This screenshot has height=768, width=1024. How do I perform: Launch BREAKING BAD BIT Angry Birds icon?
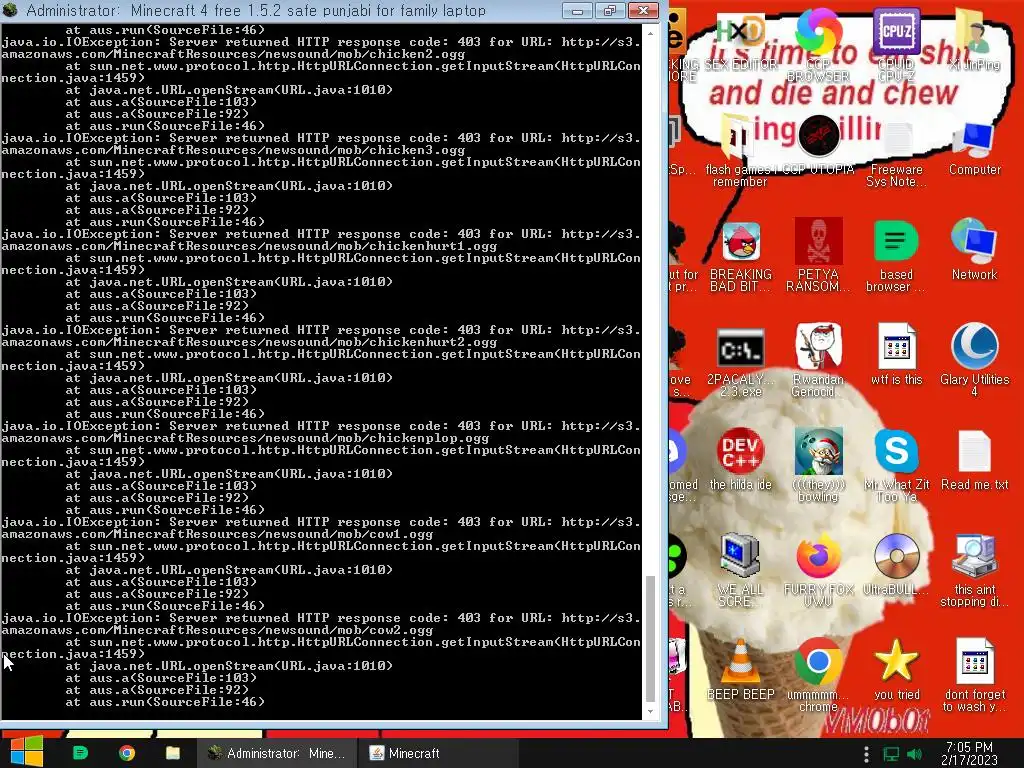[x=741, y=243]
